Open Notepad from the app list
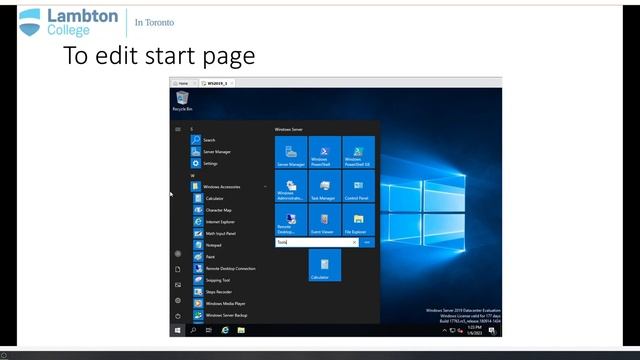Viewport: 640px width, 360px height. point(208,245)
